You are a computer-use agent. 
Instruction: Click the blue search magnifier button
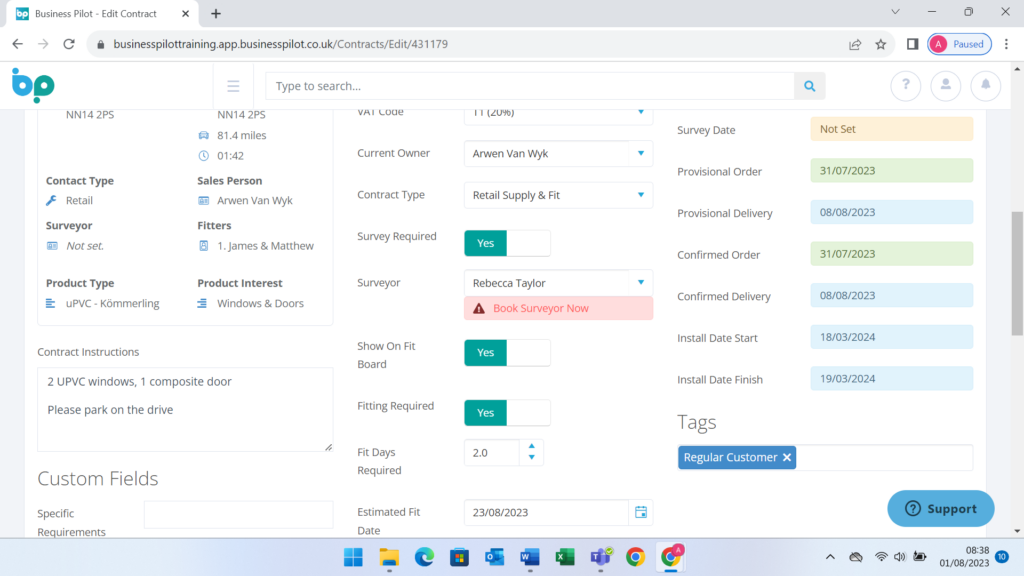(809, 86)
